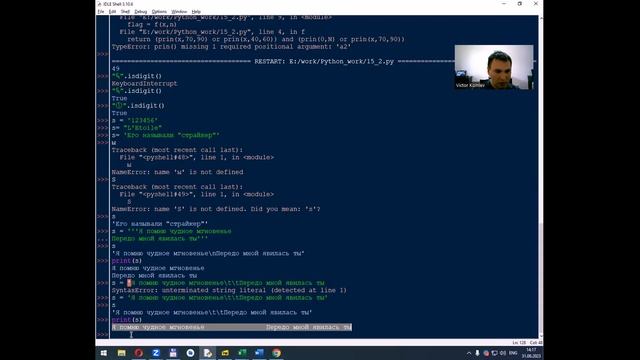The width and height of the screenshot is (640, 360).
Task: Click the status bar line number indicator
Action: point(519,342)
